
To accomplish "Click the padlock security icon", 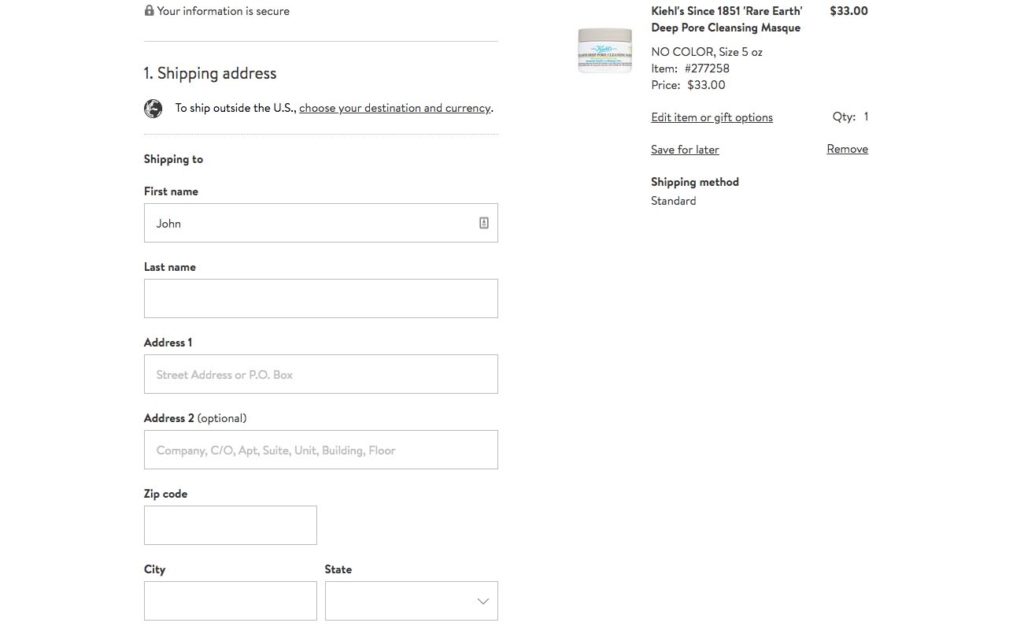I will (149, 10).
